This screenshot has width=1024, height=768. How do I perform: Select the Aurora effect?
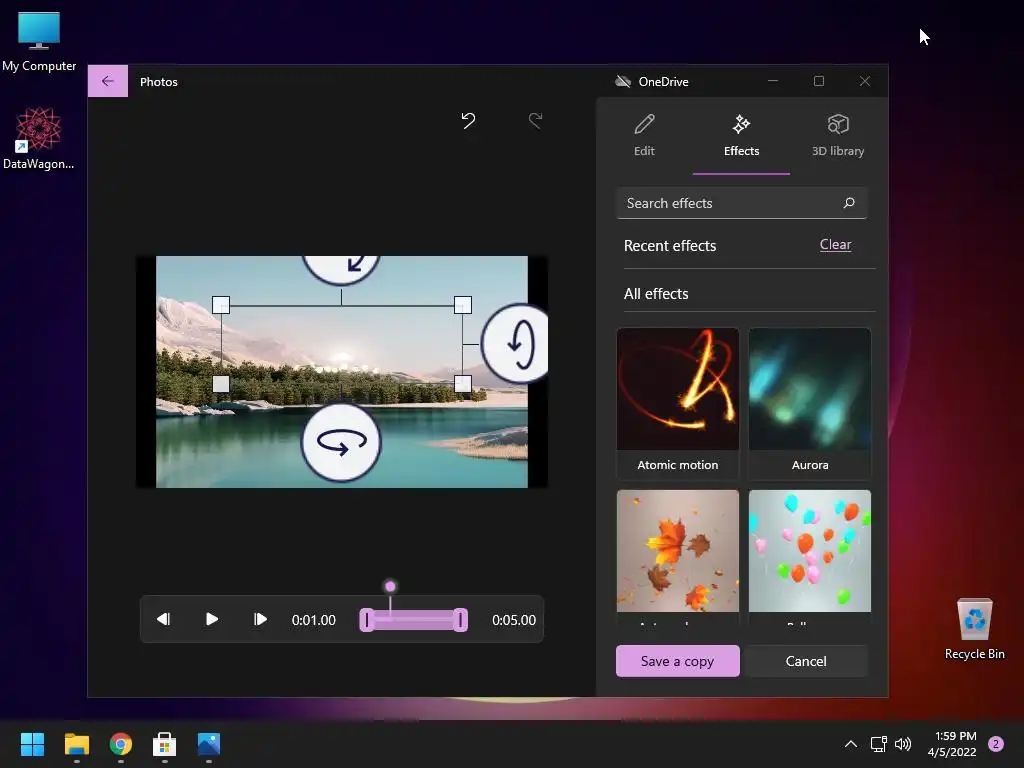click(x=810, y=403)
